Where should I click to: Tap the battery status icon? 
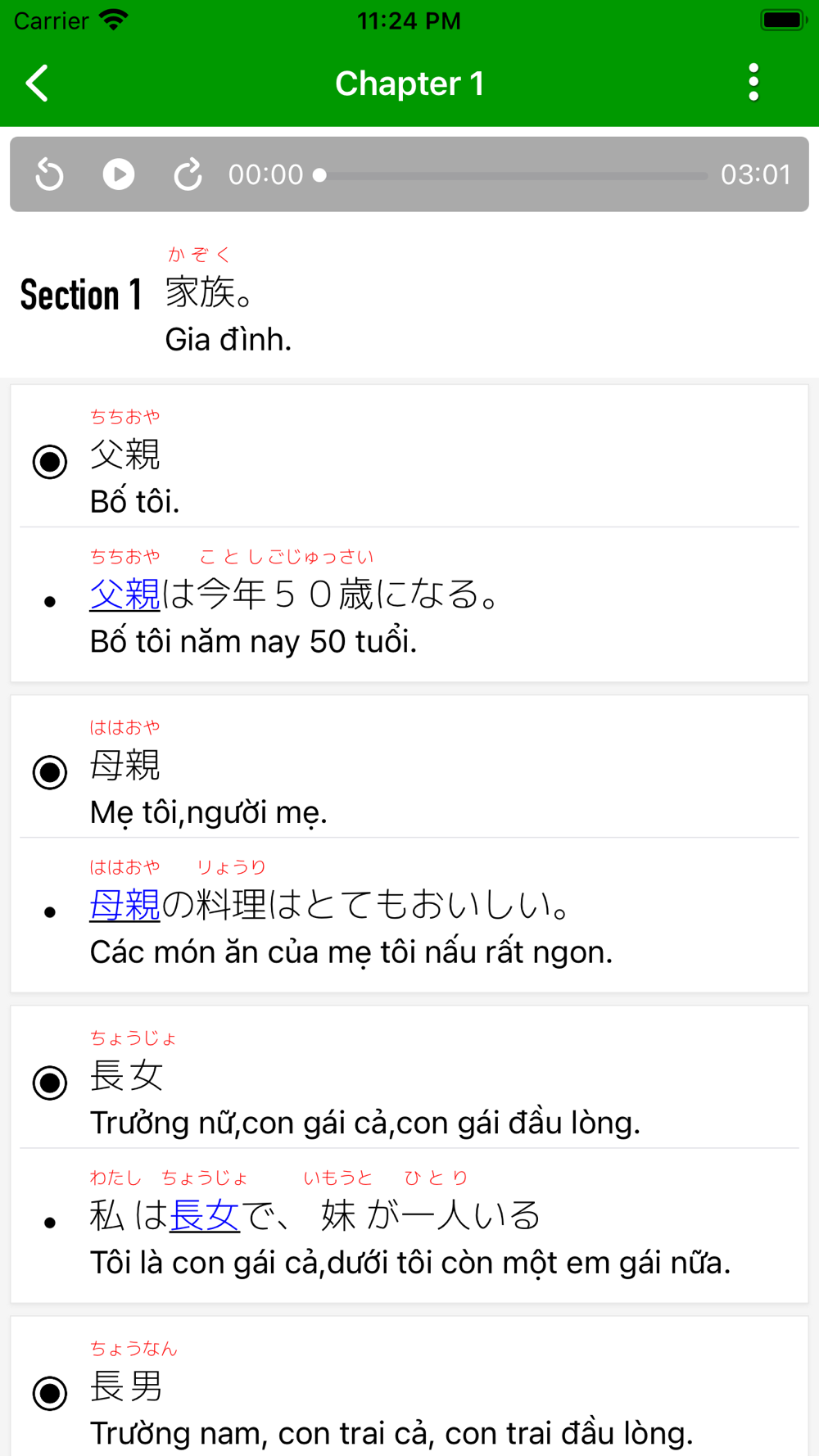pos(784,20)
